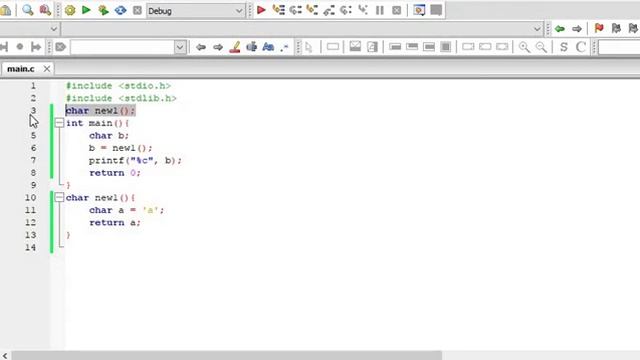The width and height of the screenshot is (640, 360).
Task: Click the Next line debugger icon
Action: pyautogui.click(x=295, y=10)
